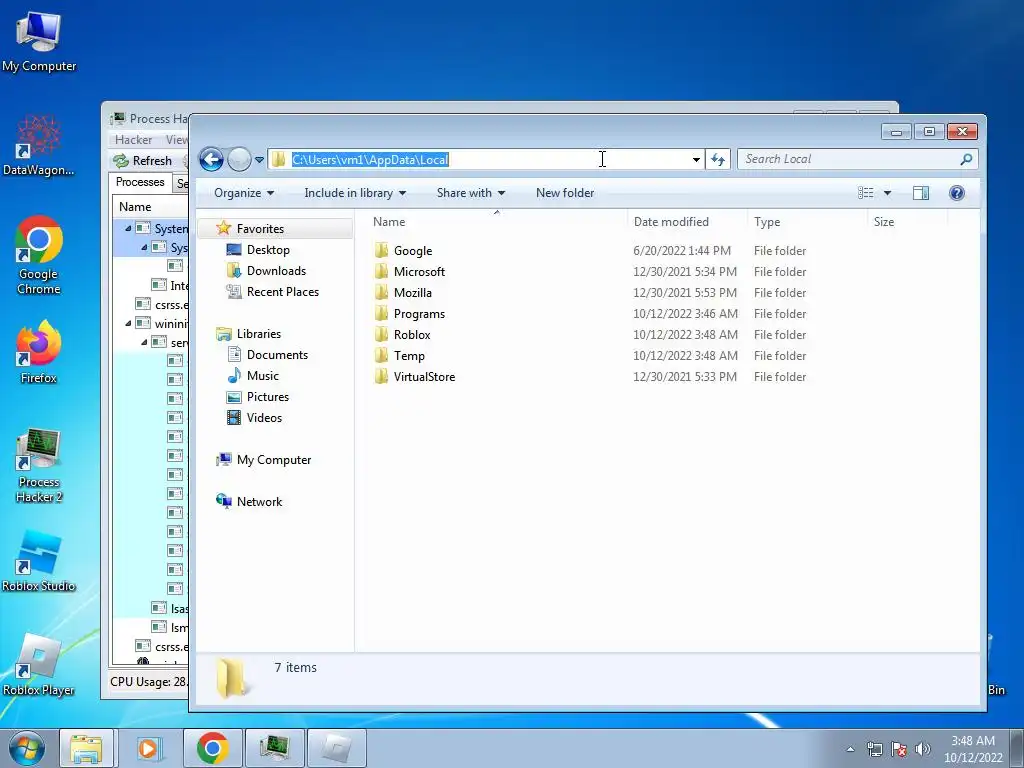Open Windows Explorer taskbar icon
Viewport: 1024px width, 768px height.
tap(86, 748)
